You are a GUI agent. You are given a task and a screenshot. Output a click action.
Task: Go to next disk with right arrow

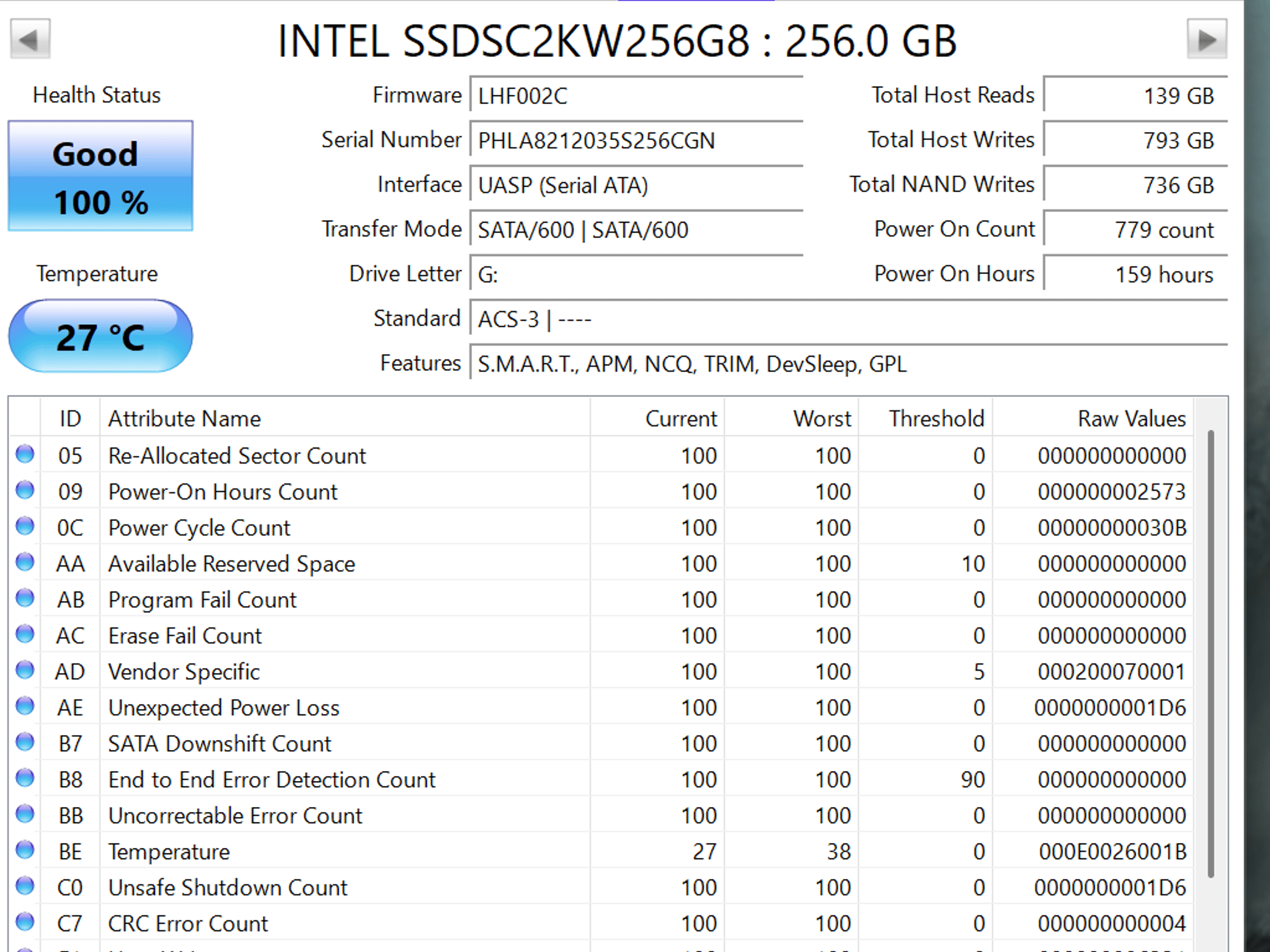click(x=1207, y=40)
